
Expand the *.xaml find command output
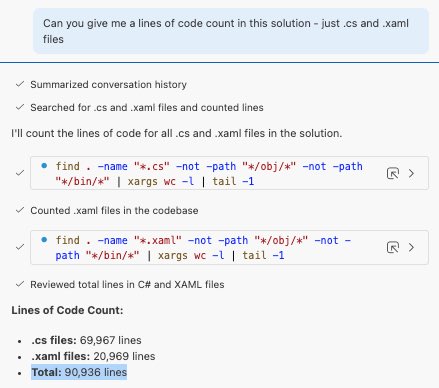(x=412, y=247)
